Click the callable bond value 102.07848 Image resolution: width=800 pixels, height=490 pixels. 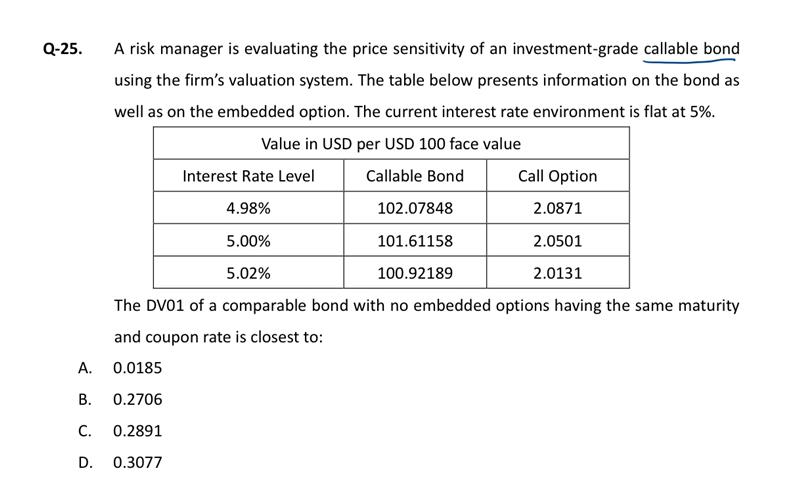(x=415, y=209)
